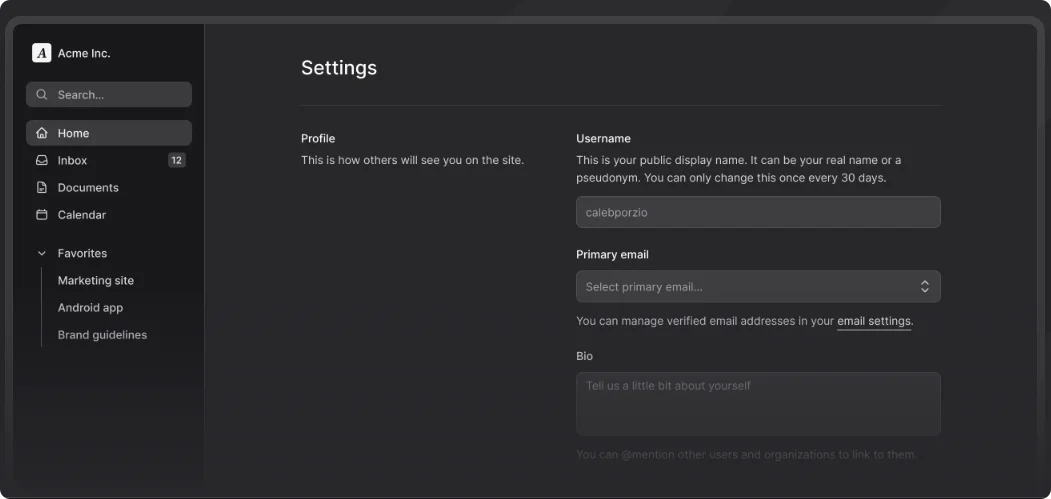This screenshot has height=499, width=1051.
Task: Click the Documents file icon
Action: pos(42,188)
